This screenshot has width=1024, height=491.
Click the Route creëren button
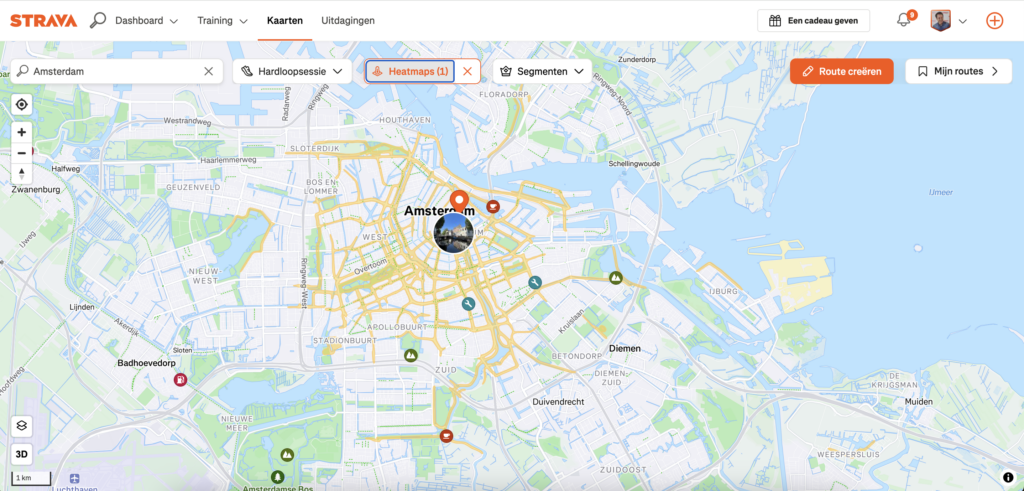tap(841, 71)
